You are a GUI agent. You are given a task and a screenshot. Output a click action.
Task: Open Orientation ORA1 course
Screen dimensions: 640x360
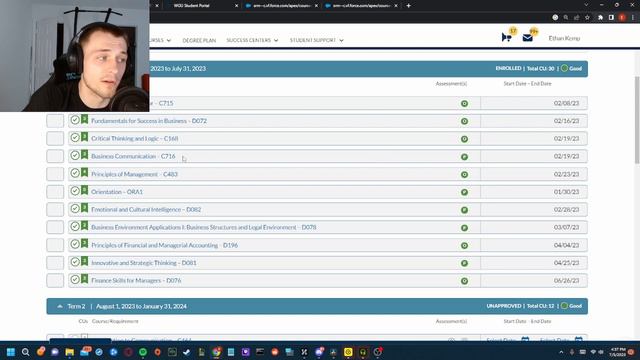point(117,192)
